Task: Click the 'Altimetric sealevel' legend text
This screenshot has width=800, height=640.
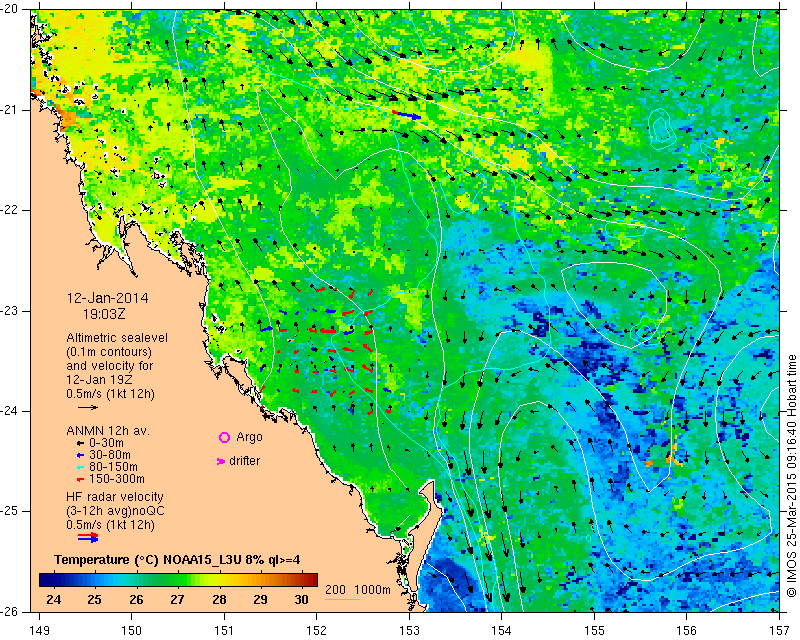Action: click(117, 338)
